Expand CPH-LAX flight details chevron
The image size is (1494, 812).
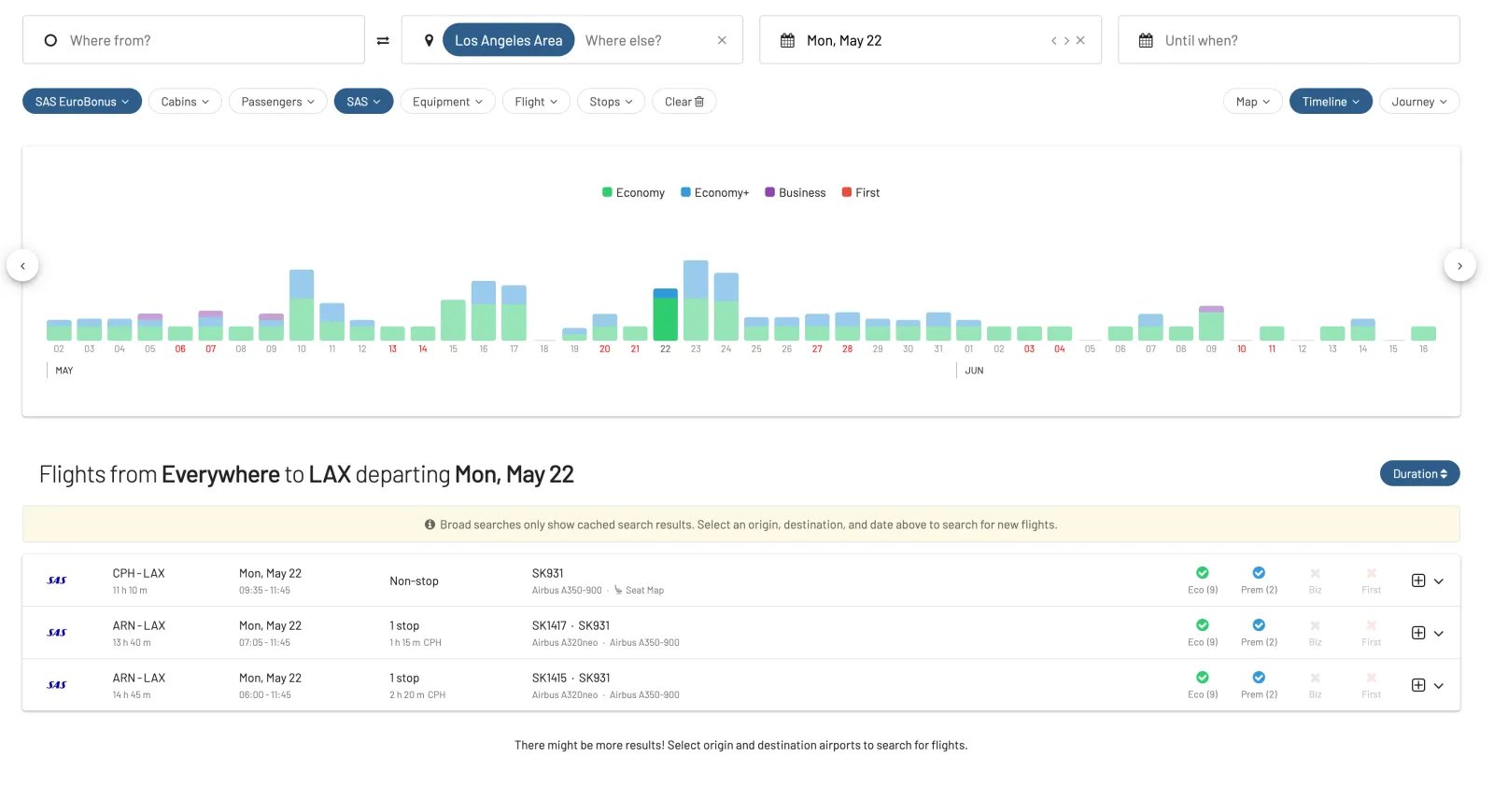(1439, 581)
